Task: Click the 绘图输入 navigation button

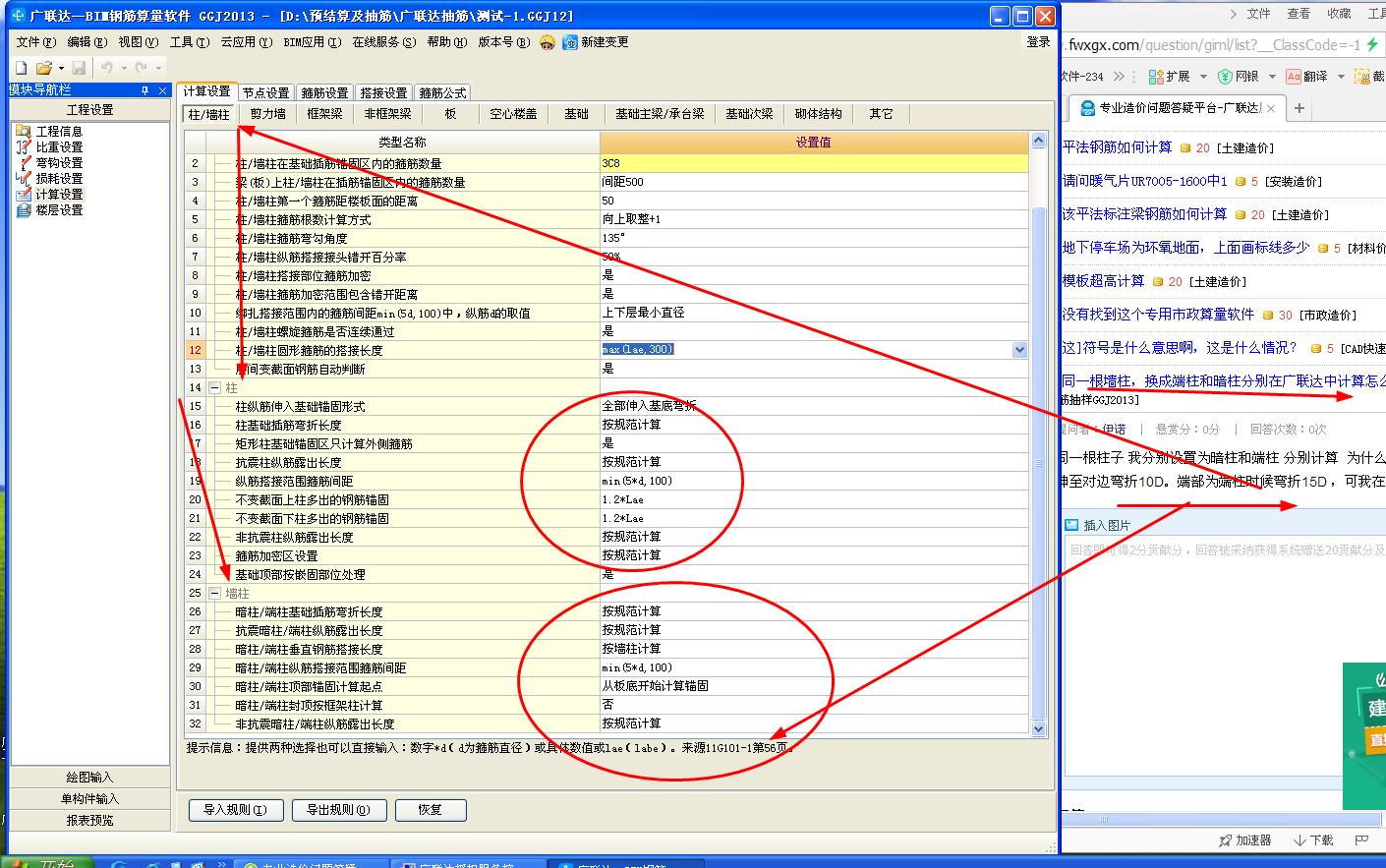Action: click(90, 778)
